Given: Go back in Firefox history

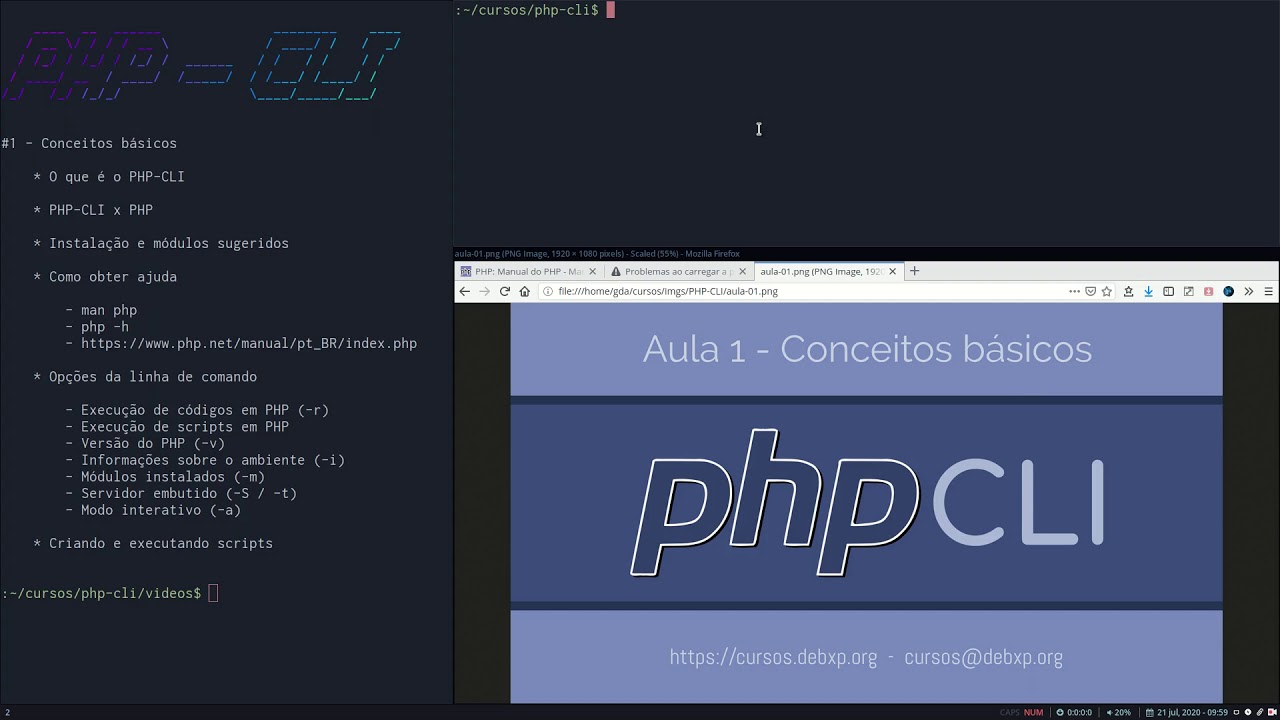Looking at the screenshot, I should point(464,291).
